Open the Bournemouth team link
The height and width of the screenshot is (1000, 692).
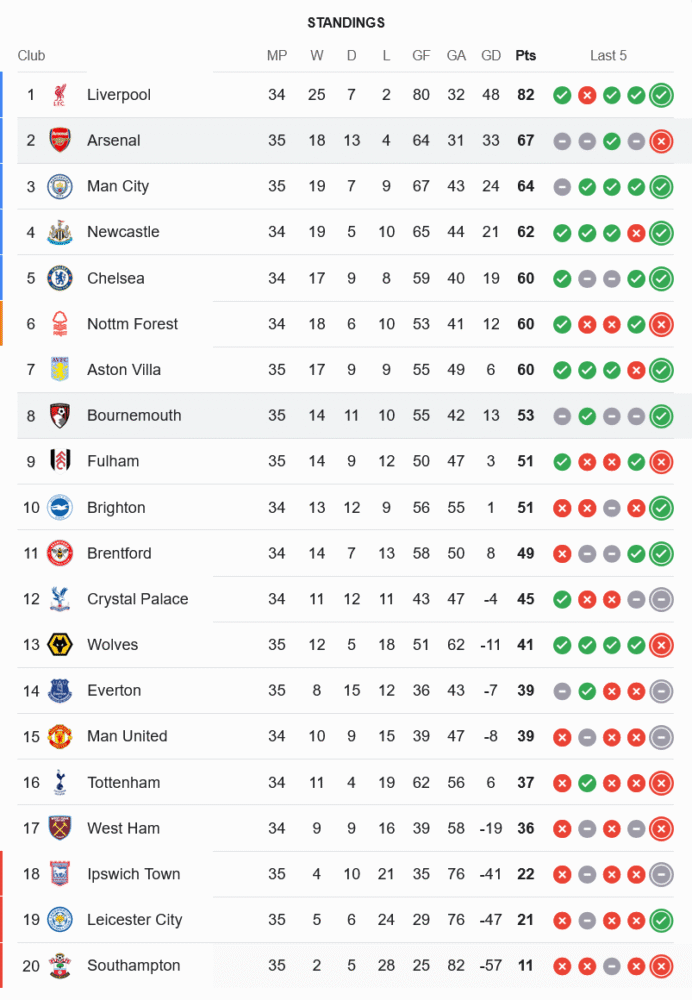134,416
